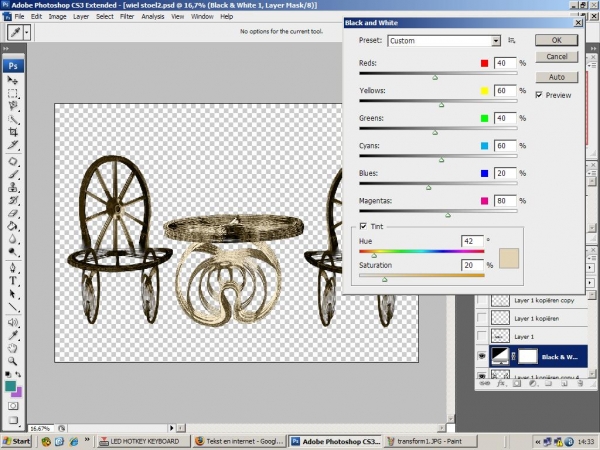The height and width of the screenshot is (450, 600).
Task: Select the Healing Brush tool
Action: tap(13, 161)
